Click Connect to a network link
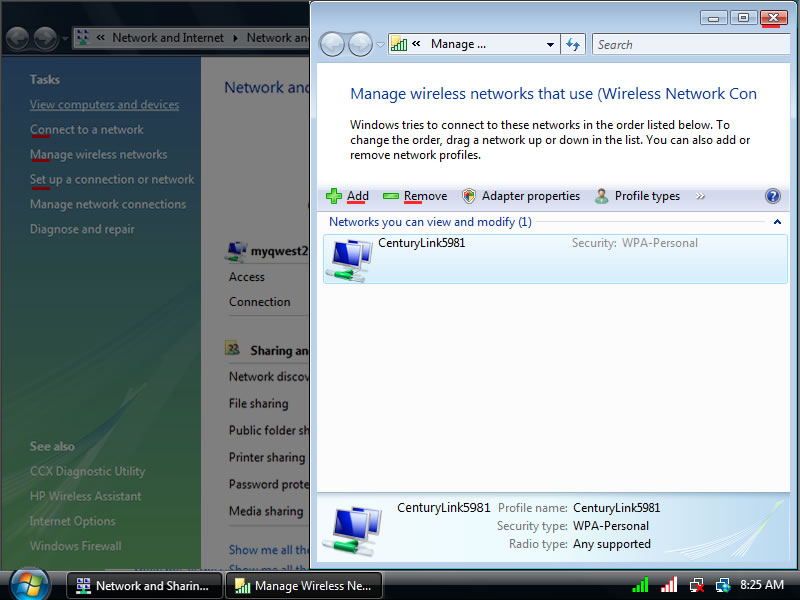 86,130
